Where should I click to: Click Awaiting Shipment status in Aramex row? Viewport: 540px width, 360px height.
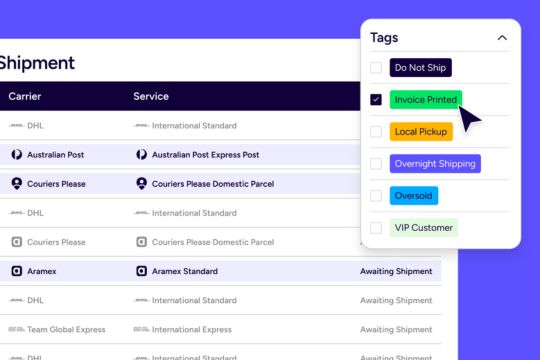click(x=396, y=271)
